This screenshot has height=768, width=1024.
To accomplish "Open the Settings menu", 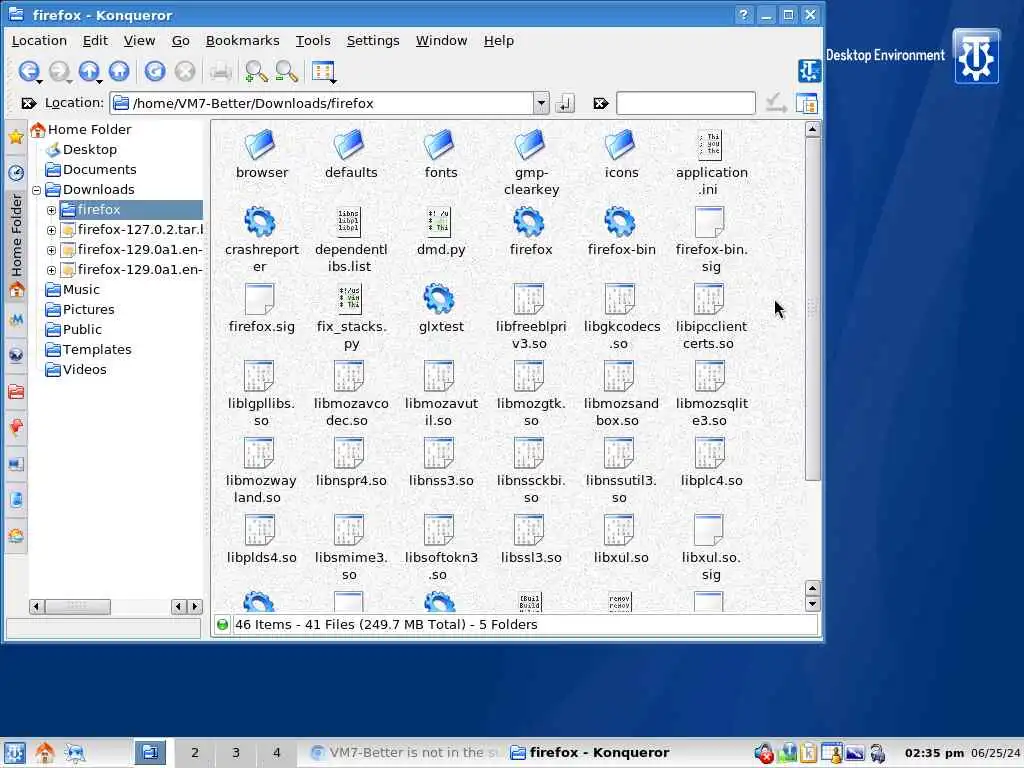I will point(373,40).
